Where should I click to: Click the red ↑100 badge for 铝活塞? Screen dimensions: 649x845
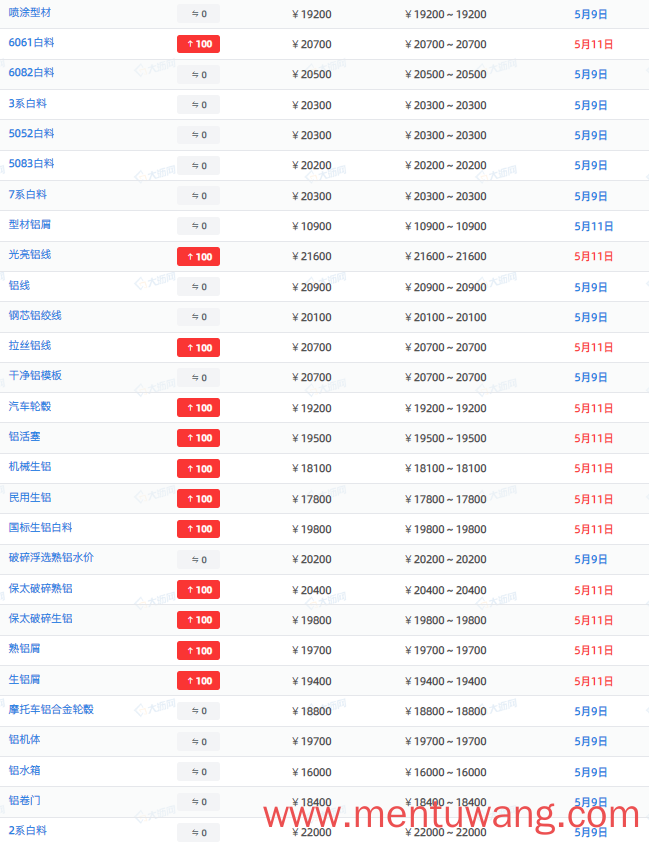[x=198, y=438]
